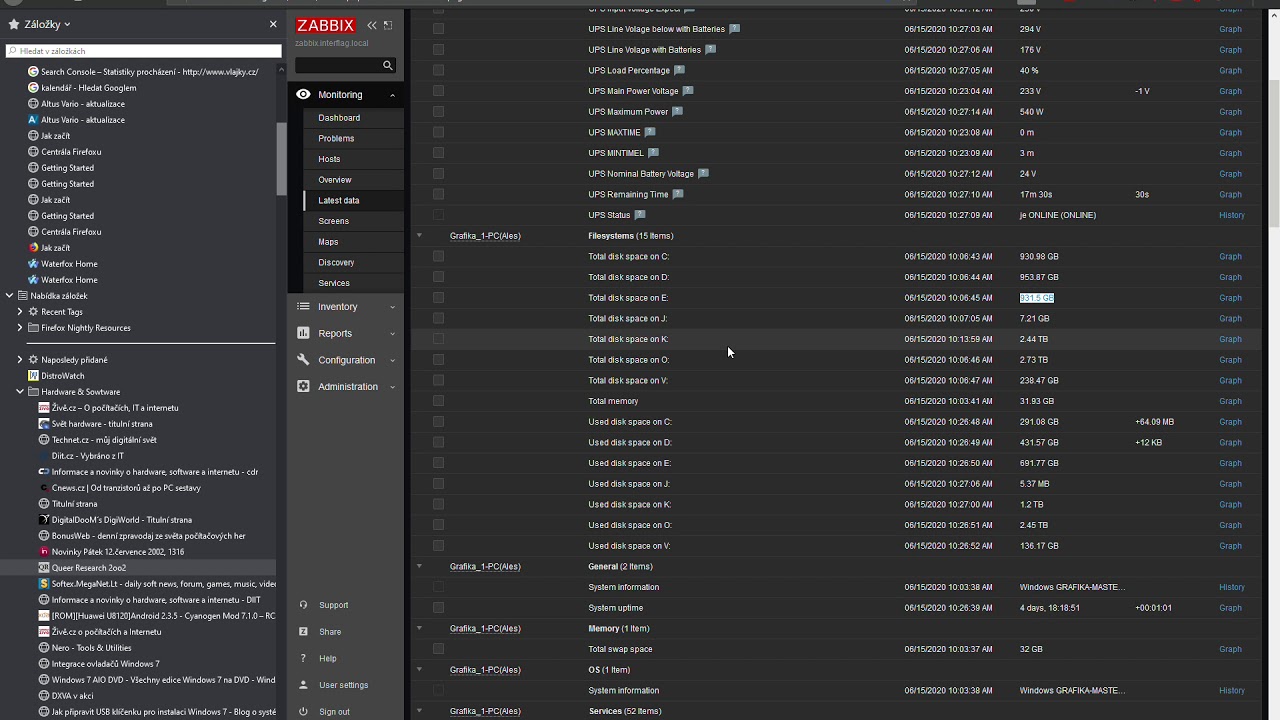
Task: Tick checkbox for Used disk space on C:
Action: [x=438, y=422]
